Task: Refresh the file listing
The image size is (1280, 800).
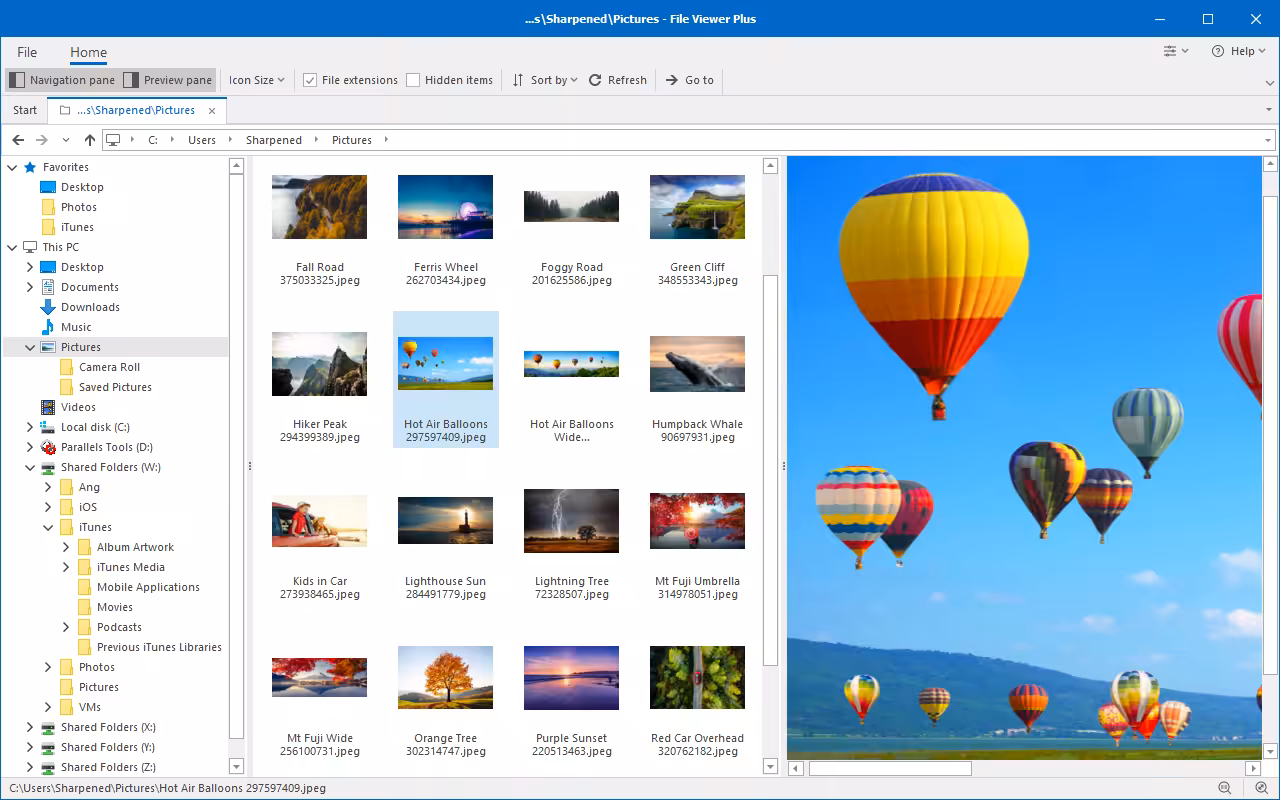Action: (617, 80)
